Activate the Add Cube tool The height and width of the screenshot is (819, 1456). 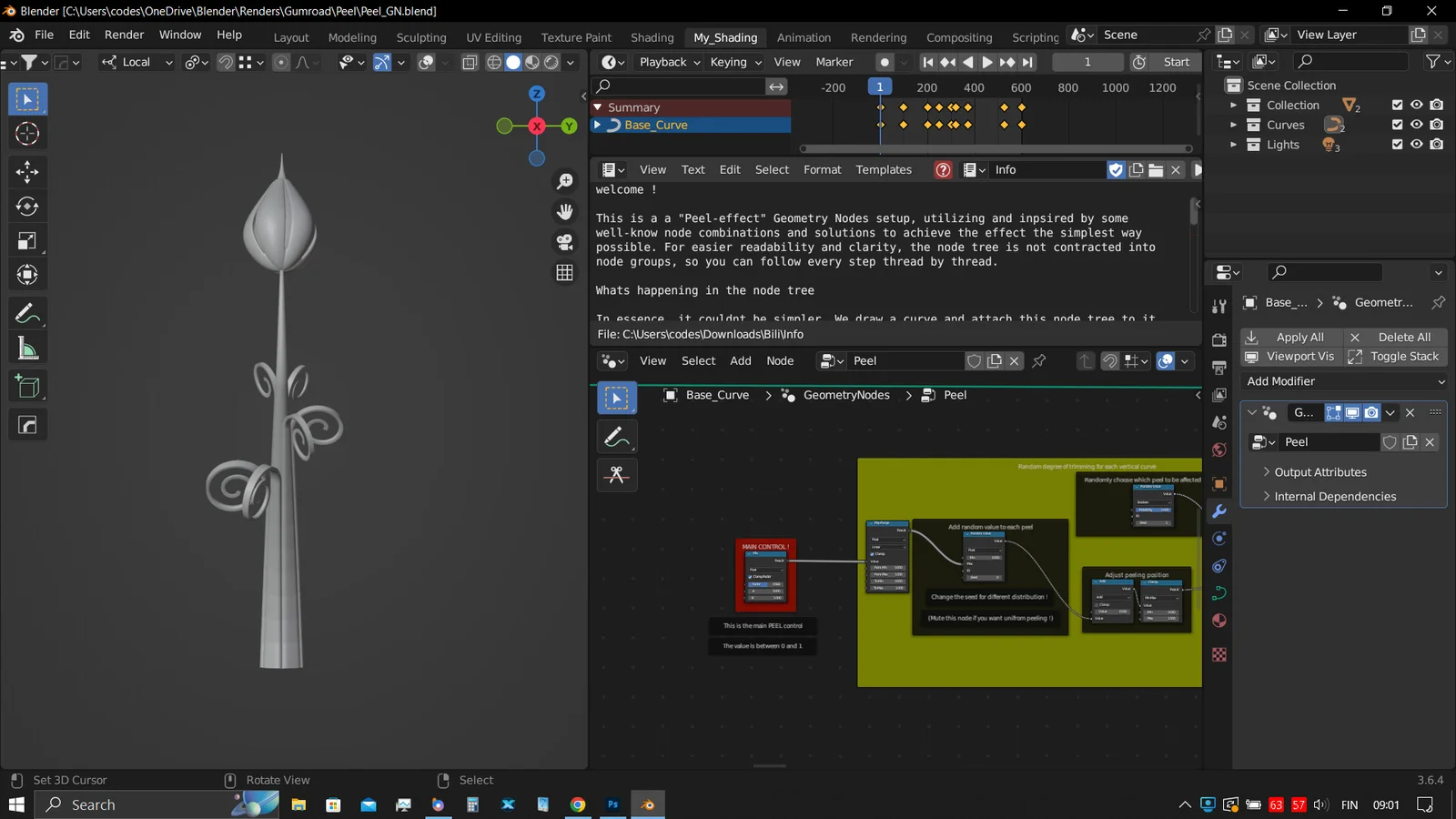point(27,386)
